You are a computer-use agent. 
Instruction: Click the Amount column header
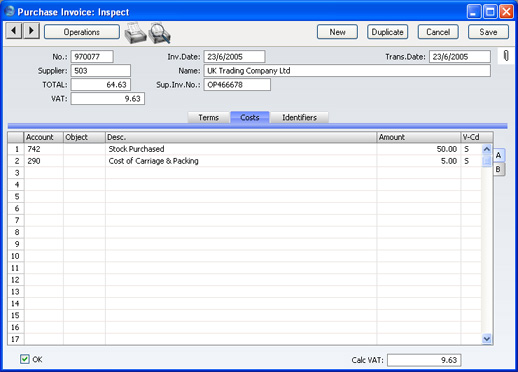[x=419, y=137]
